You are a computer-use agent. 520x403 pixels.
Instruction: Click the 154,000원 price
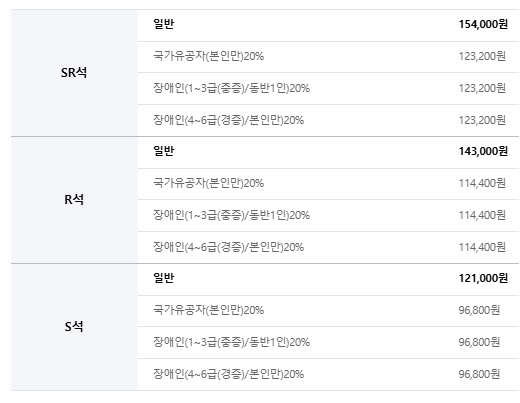click(483, 24)
